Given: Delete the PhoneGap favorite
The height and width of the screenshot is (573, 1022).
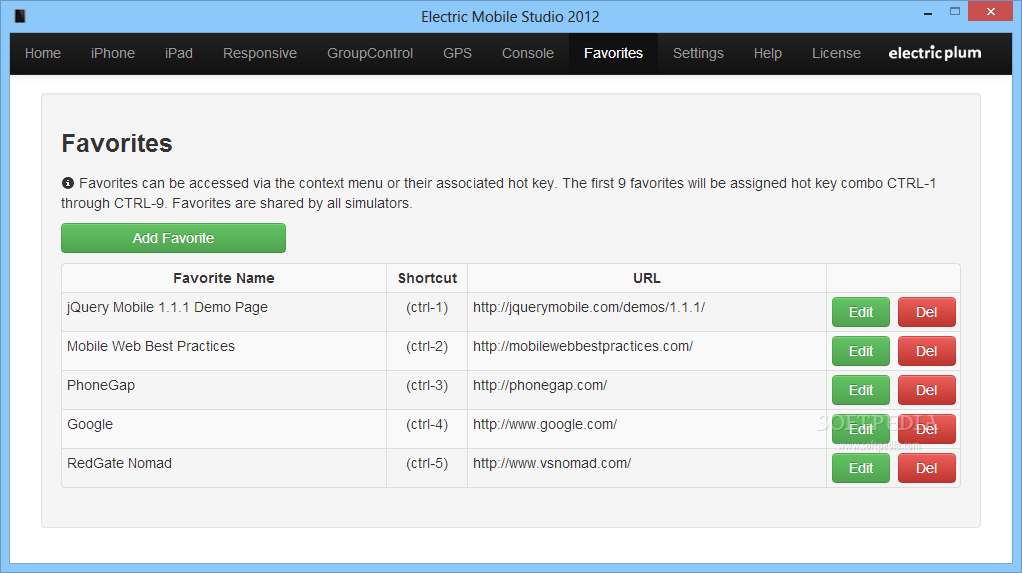Looking at the screenshot, I should click(926, 390).
